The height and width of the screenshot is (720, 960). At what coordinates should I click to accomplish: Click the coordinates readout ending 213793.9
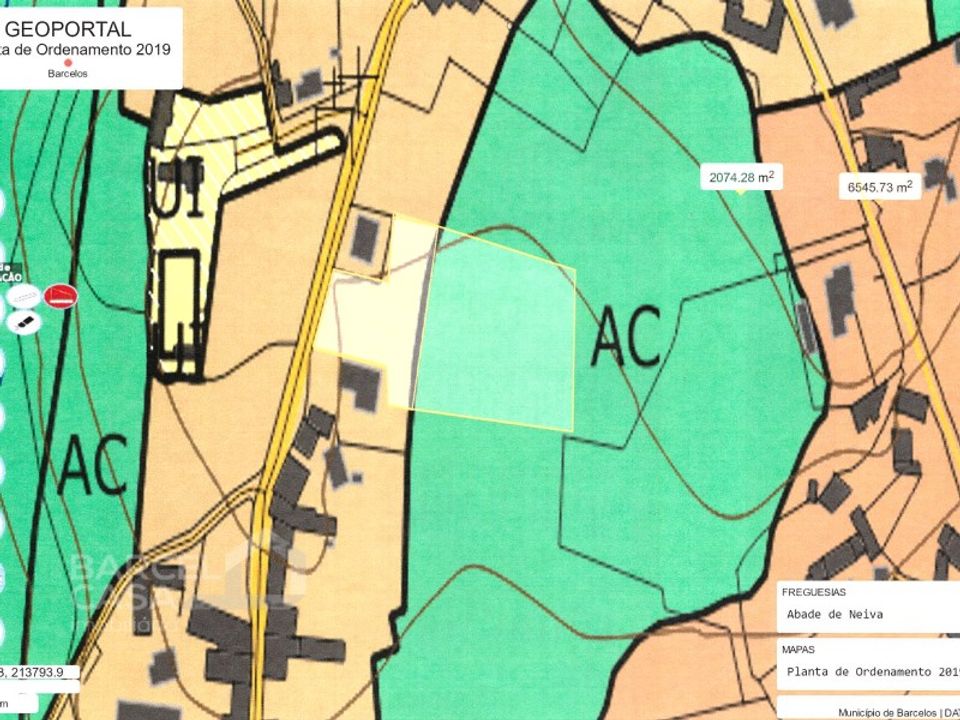click(x=40, y=672)
